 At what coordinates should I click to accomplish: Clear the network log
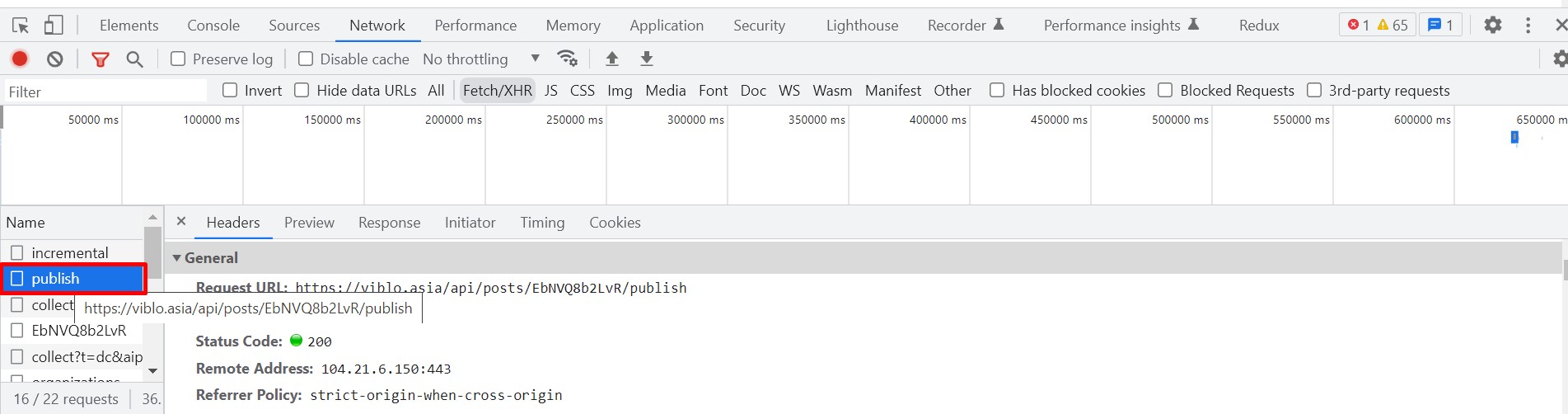click(x=55, y=59)
